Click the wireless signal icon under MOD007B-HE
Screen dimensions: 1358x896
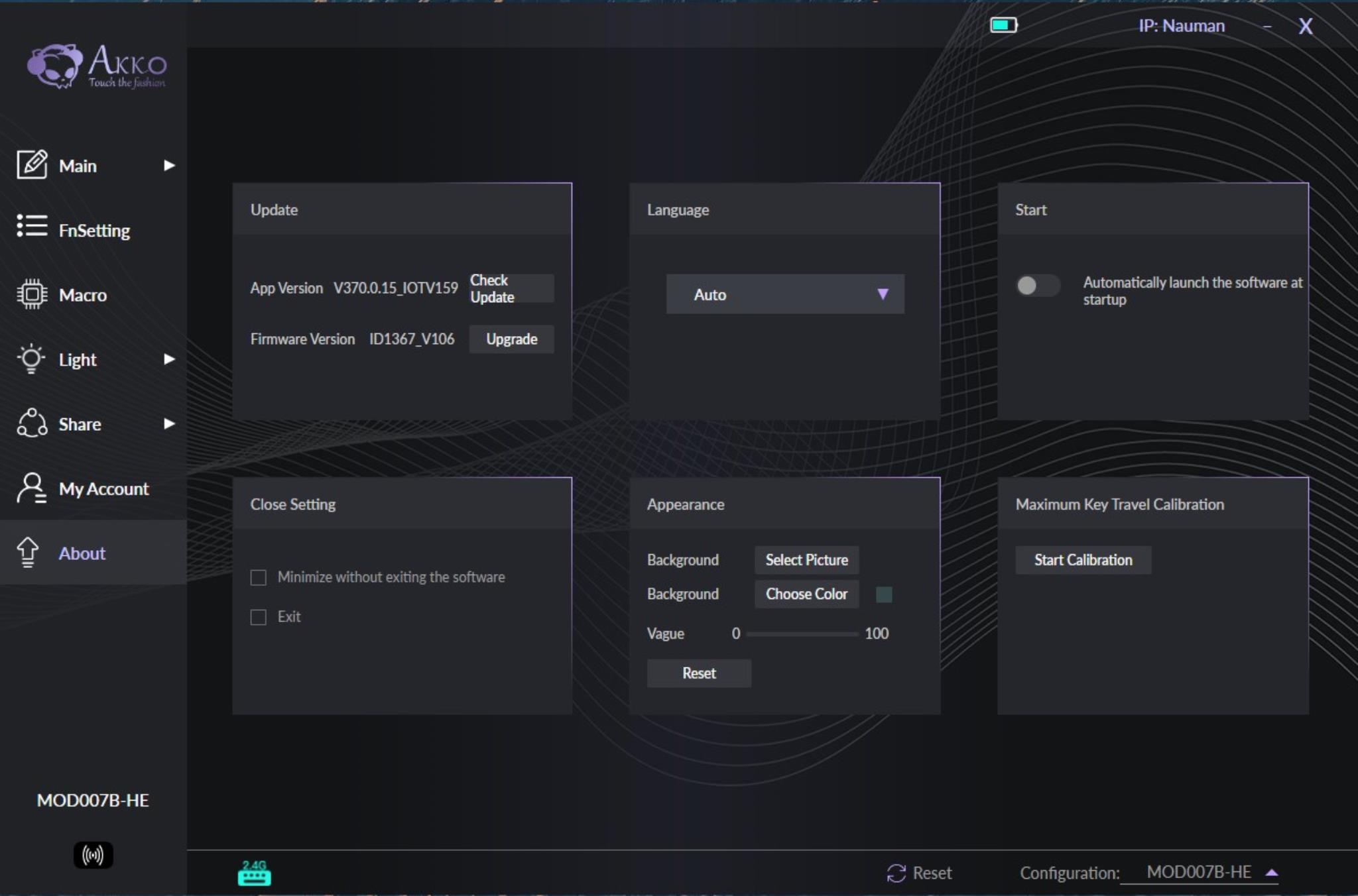93,855
